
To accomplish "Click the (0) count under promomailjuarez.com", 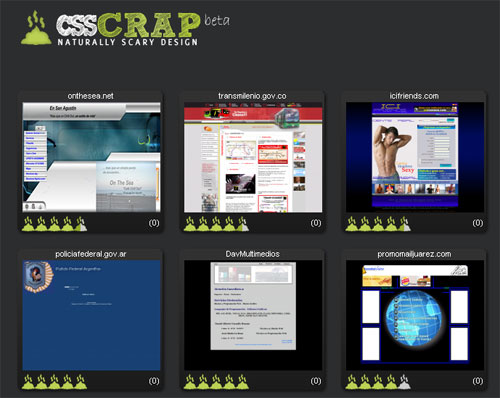I will [477, 381].
